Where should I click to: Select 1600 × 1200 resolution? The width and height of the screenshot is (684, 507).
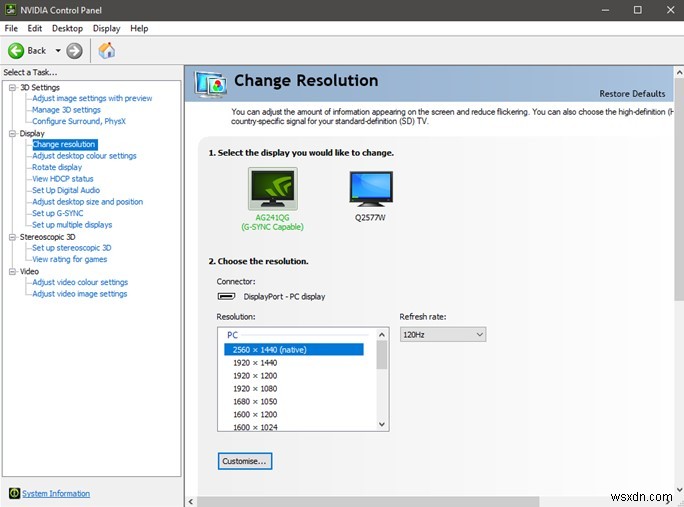255,415
